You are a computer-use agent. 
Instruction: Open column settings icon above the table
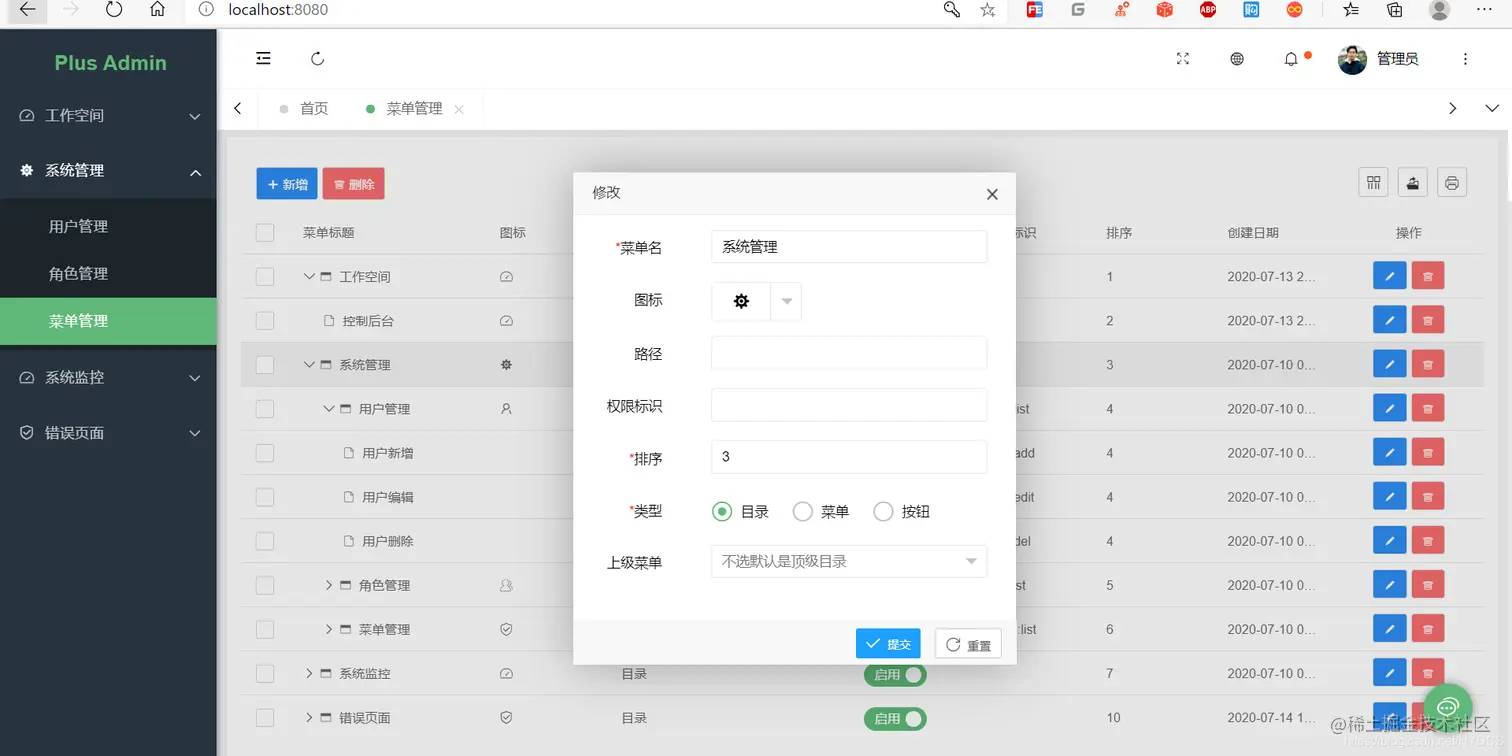1373,182
